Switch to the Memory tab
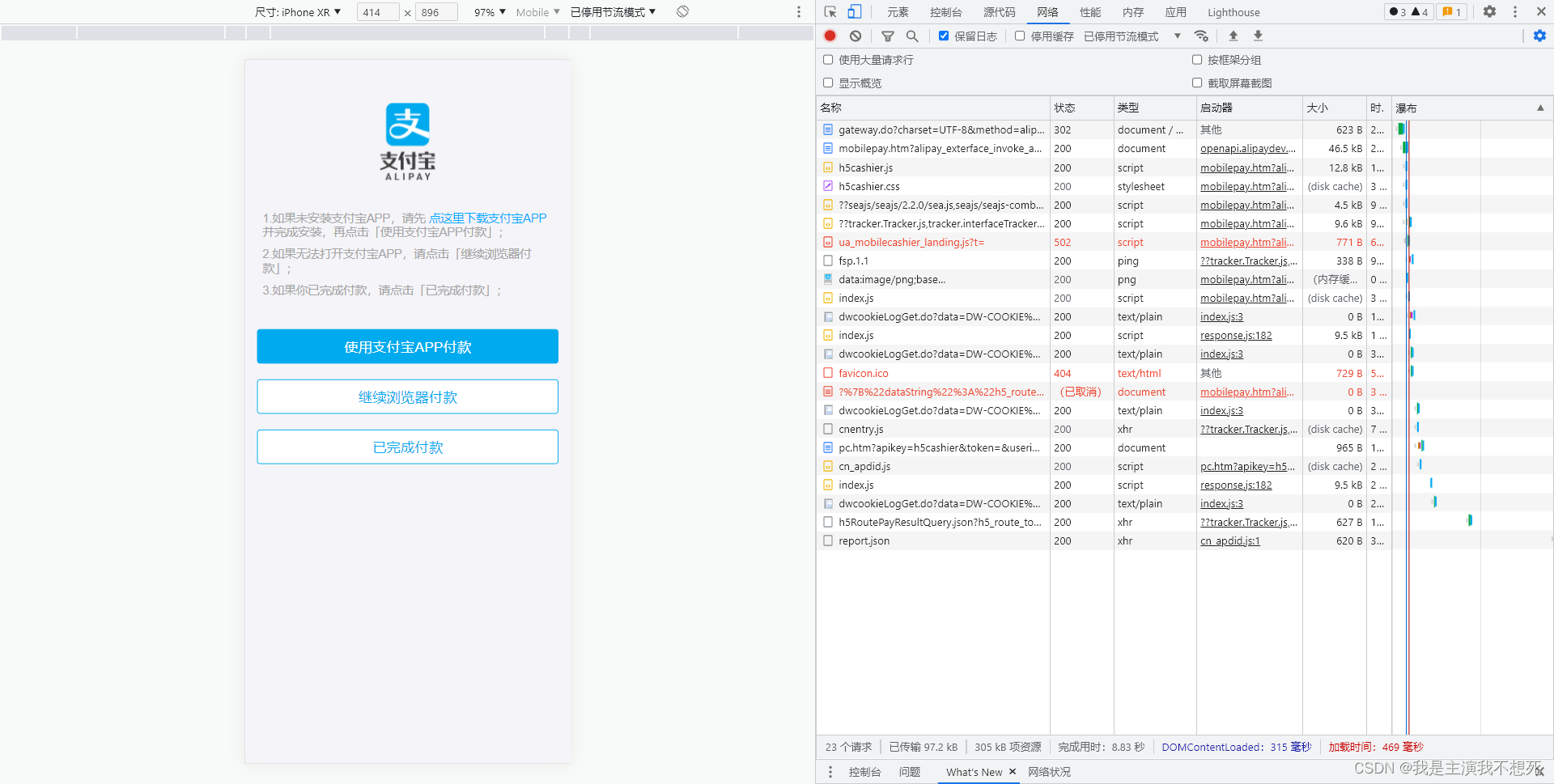1554x784 pixels. click(x=1133, y=12)
